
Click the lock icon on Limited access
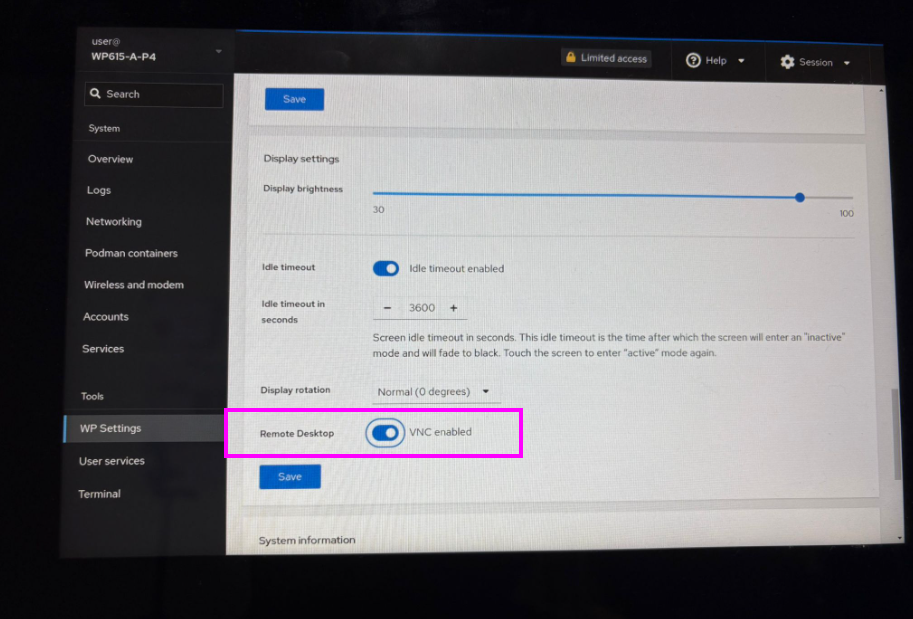(x=571, y=57)
